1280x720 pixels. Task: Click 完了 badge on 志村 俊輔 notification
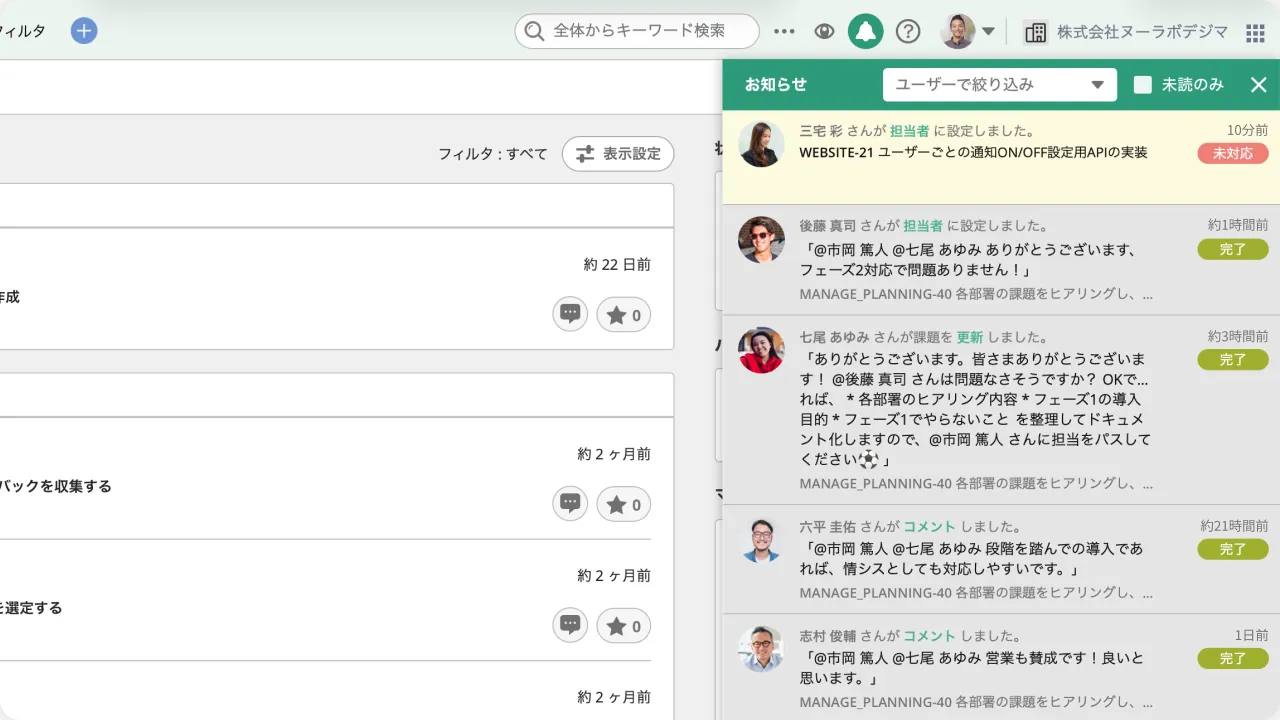click(1233, 658)
